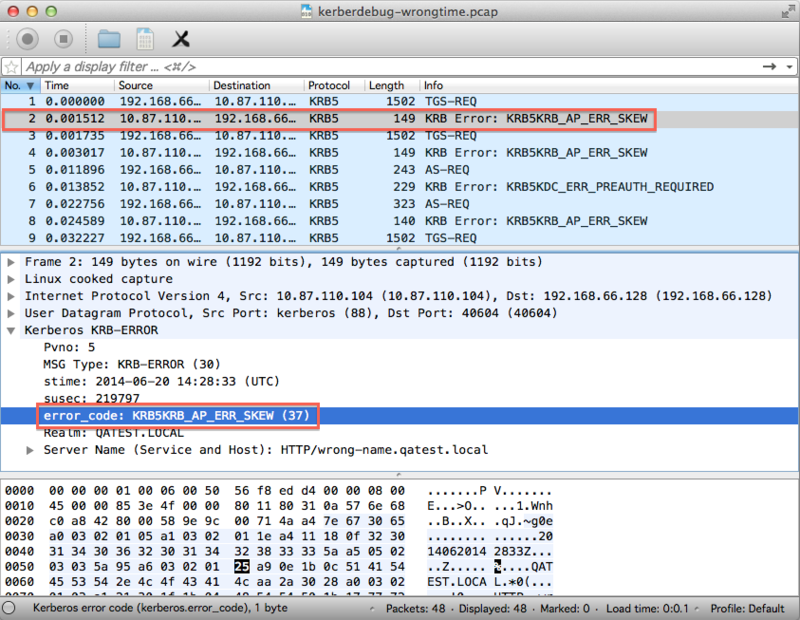Select packet 7 AS-REQ length 323

point(399,204)
